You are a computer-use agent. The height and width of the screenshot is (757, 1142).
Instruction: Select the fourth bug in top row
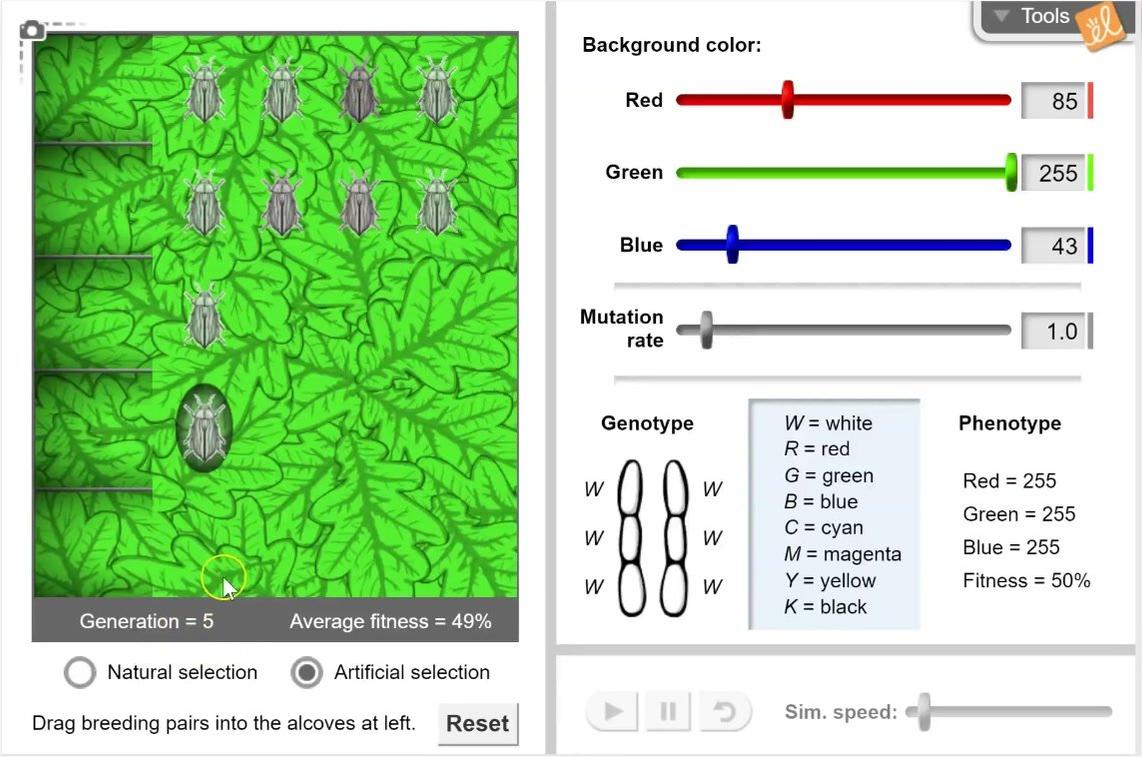tap(437, 90)
